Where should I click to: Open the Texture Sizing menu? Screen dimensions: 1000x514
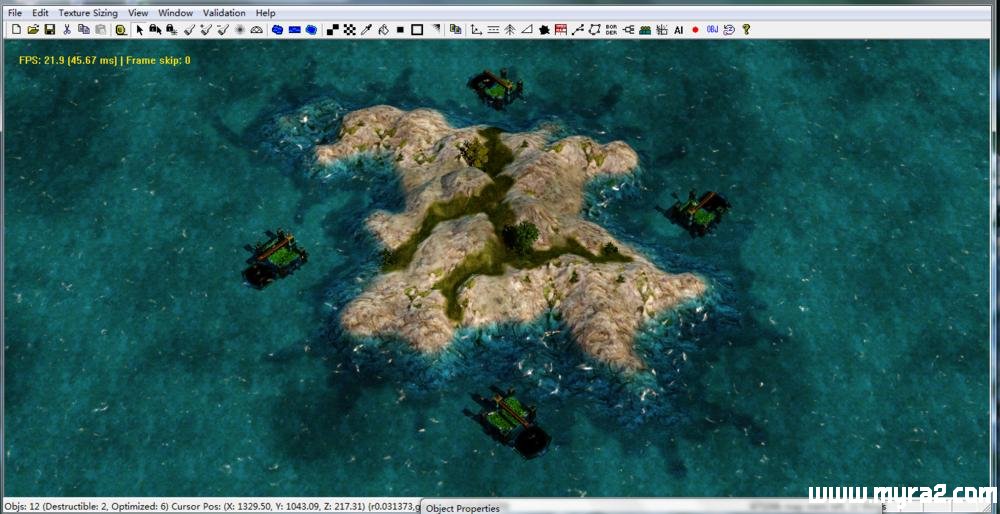tap(88, 13)
